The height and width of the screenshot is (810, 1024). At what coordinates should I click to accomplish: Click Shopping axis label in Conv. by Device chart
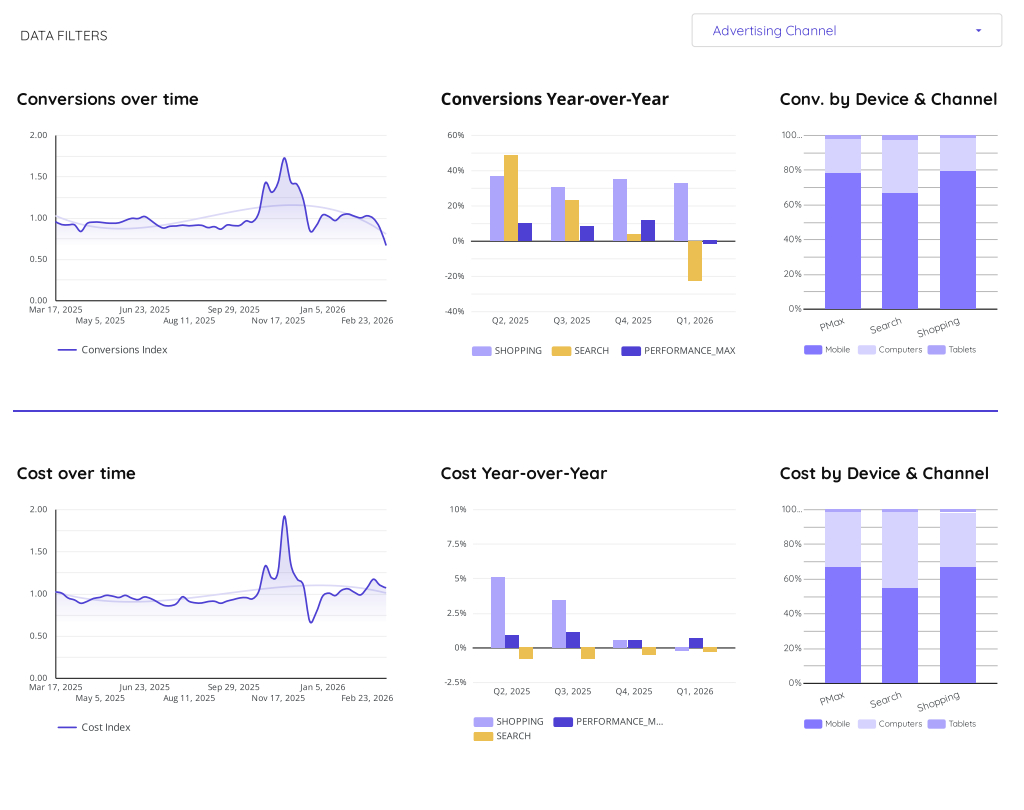[938, 327]
